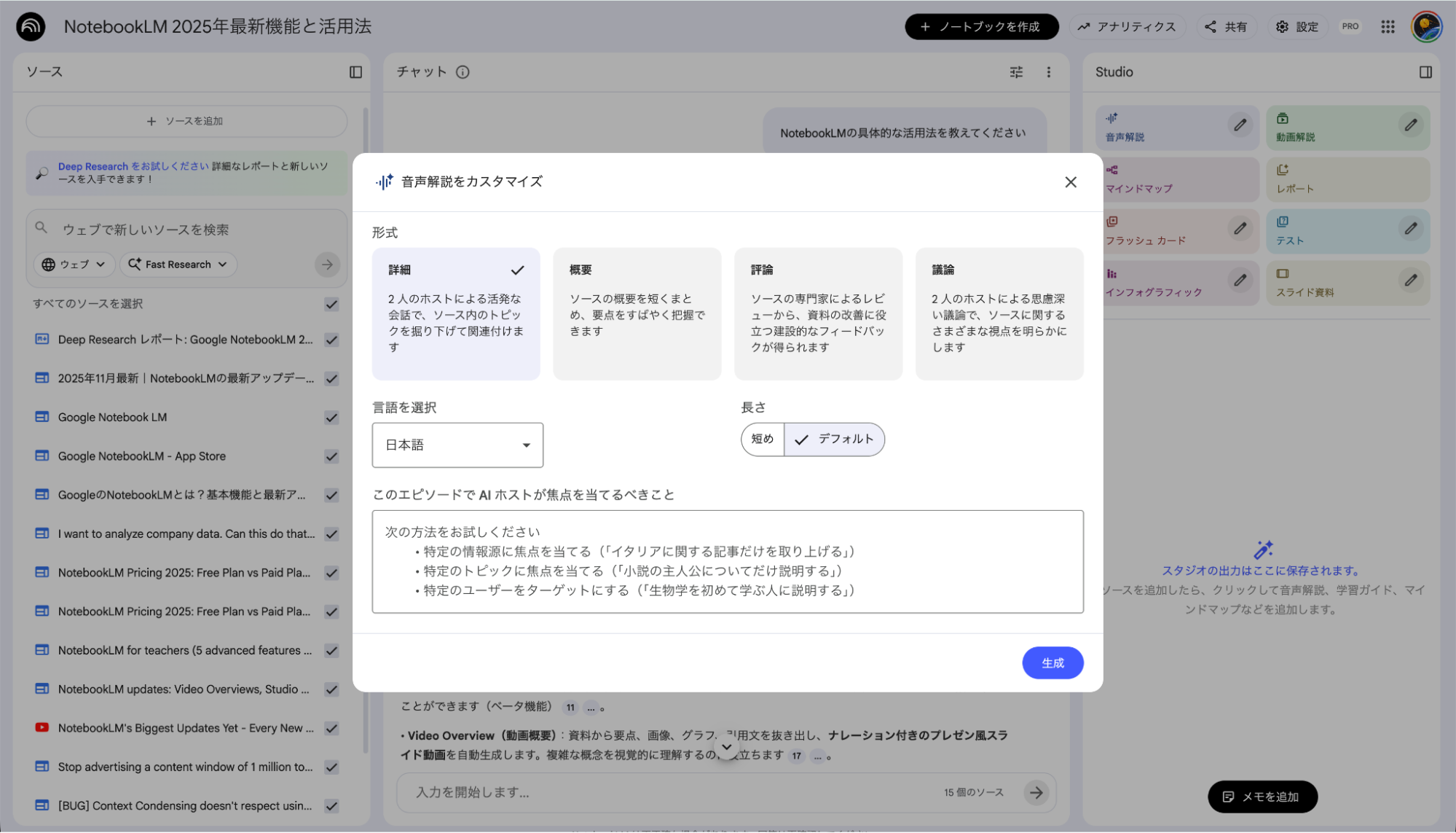The height and width of the screenshot is (833, 1456).
Task: Uncheck the Google Notebook LM source
Action: [331, 417]
